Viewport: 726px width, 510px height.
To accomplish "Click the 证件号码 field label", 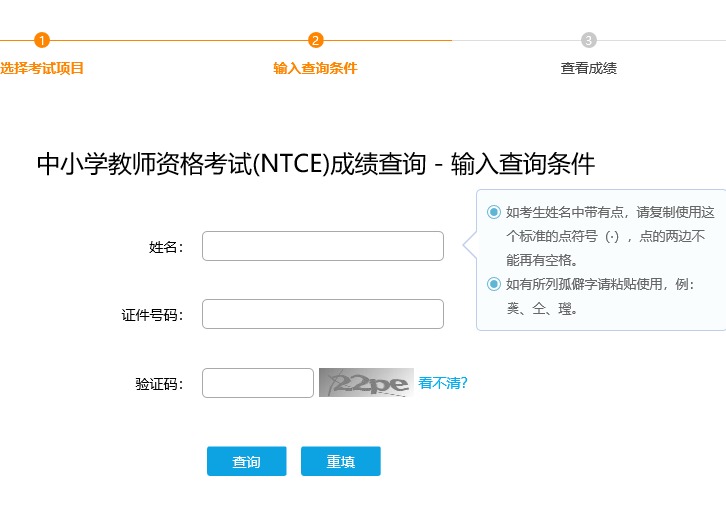I will point(151,315).
